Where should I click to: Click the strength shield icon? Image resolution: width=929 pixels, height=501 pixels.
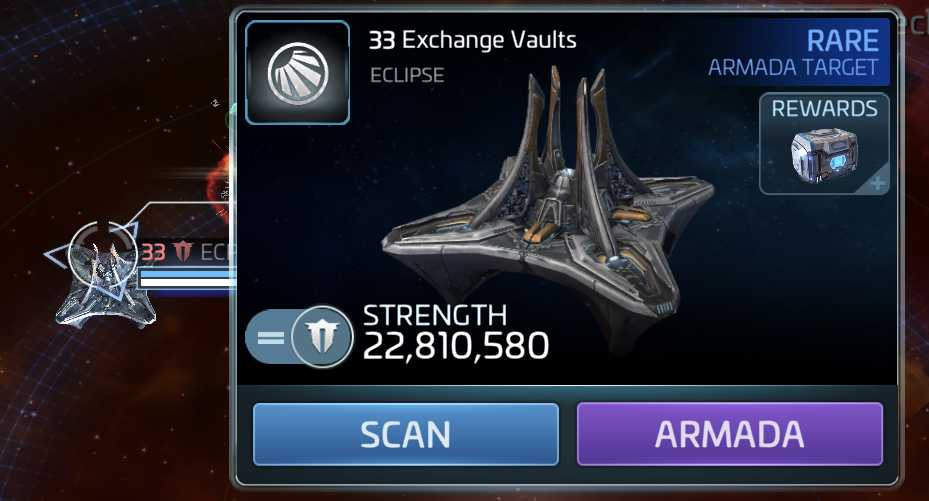[x=322, y=336]
